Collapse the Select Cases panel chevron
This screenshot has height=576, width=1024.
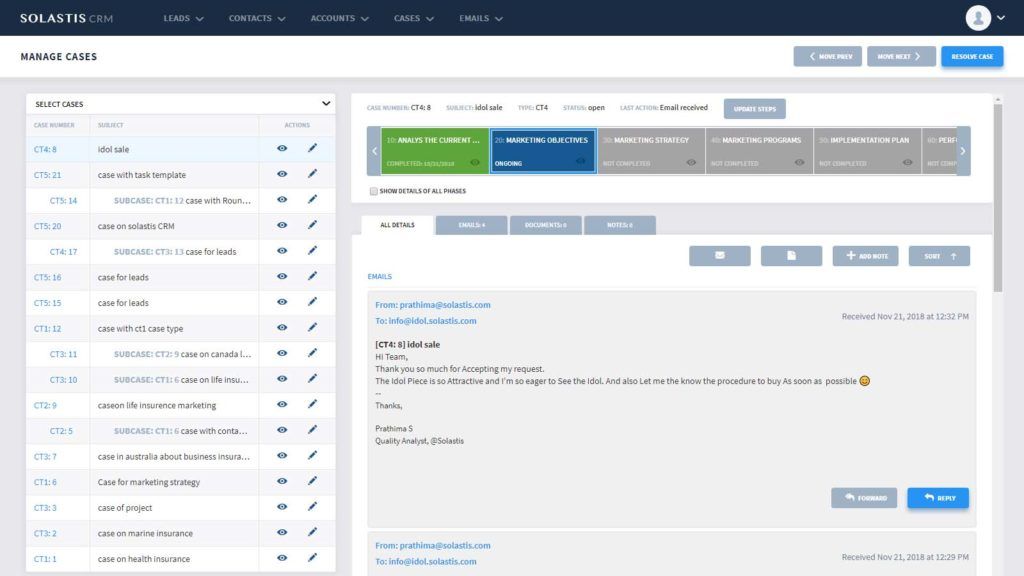pyautogui.click(x=326, y=104)
